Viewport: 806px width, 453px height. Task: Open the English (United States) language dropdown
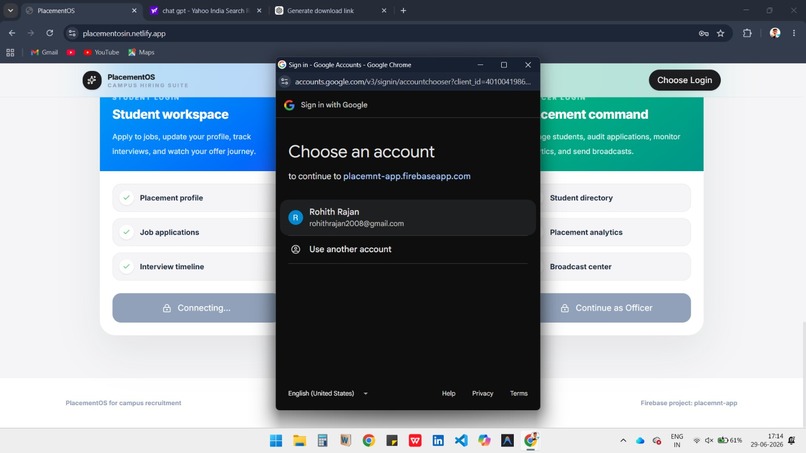point(328,393)
